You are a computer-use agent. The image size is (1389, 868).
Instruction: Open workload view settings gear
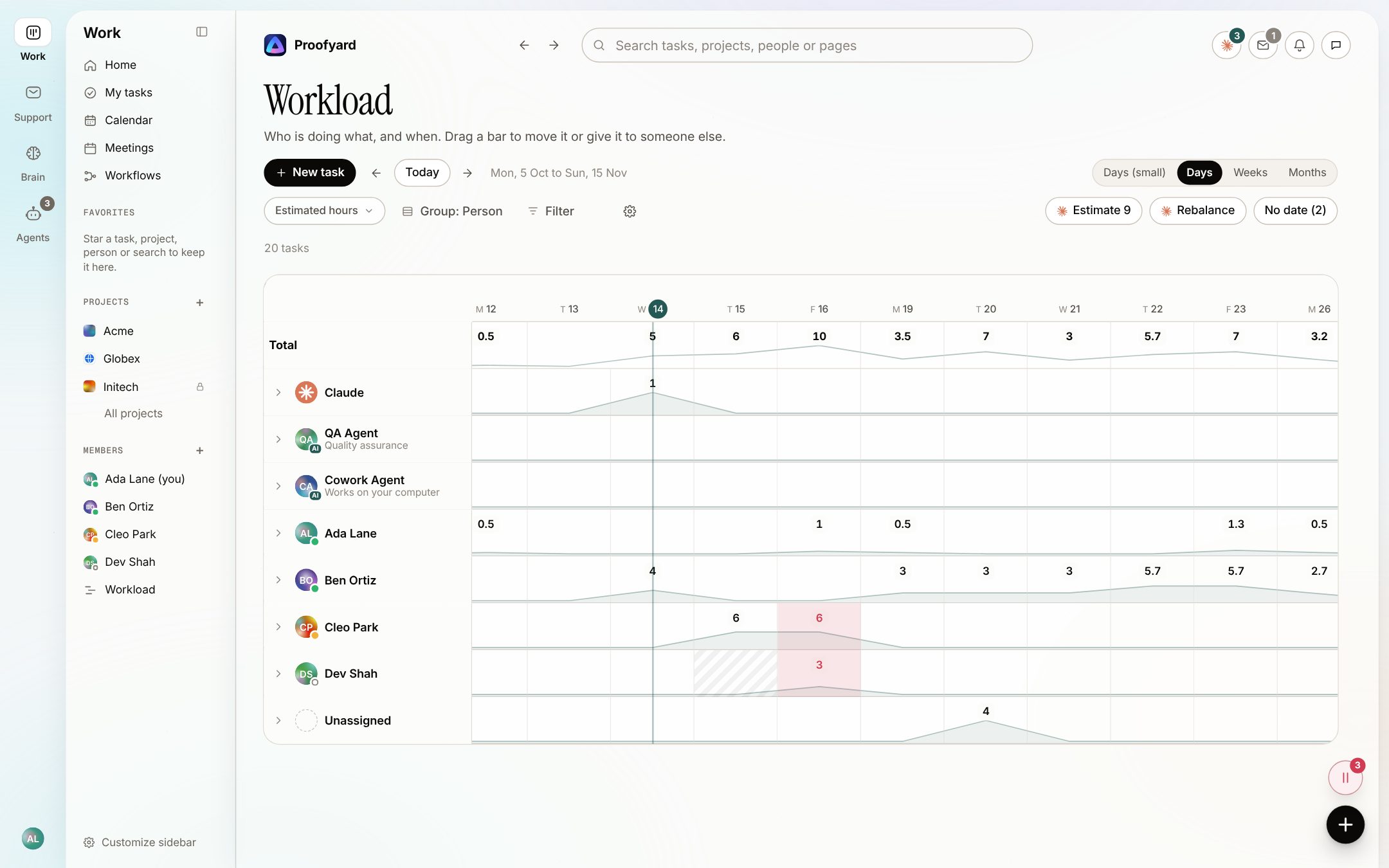[x=630, y=212]
